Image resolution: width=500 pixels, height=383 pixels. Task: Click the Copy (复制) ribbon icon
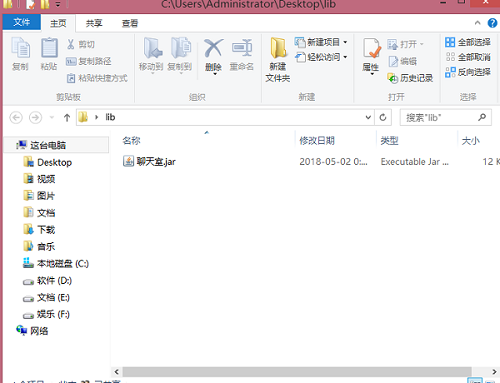20,48
